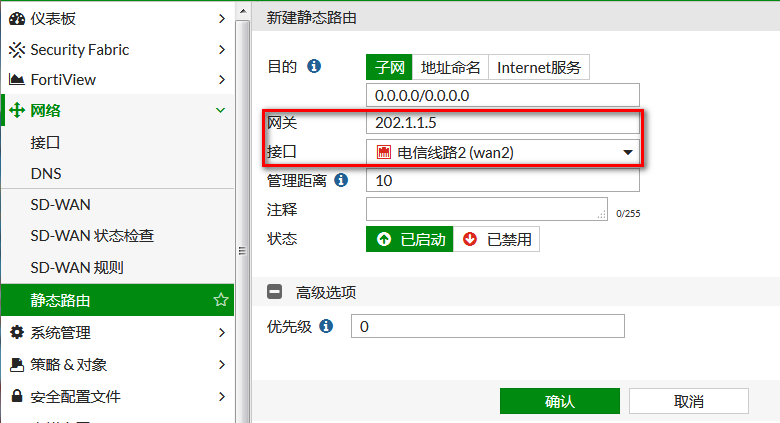Select 子网 as destination type

tap(389, 67)
